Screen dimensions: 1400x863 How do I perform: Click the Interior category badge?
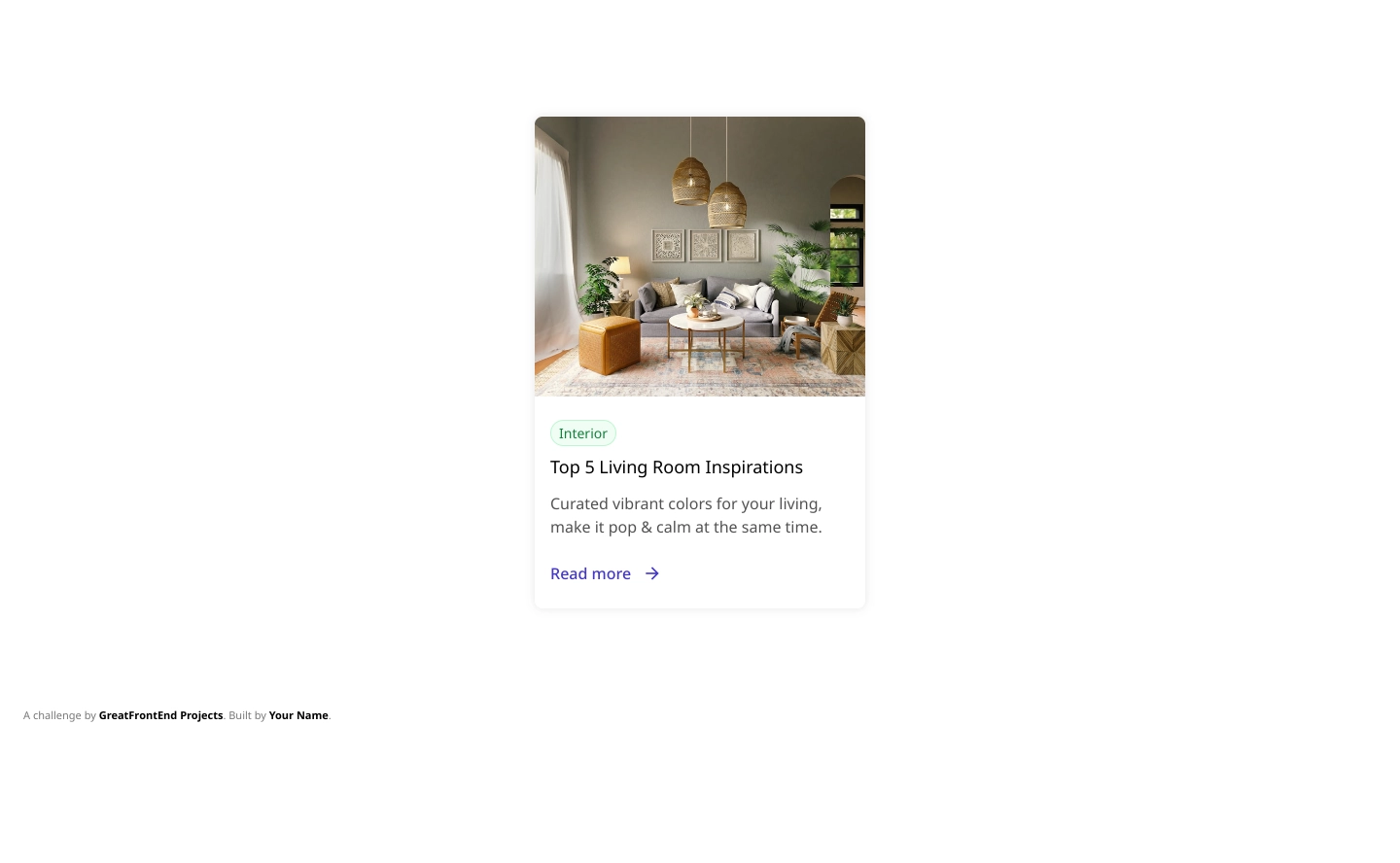pos(583,433)
